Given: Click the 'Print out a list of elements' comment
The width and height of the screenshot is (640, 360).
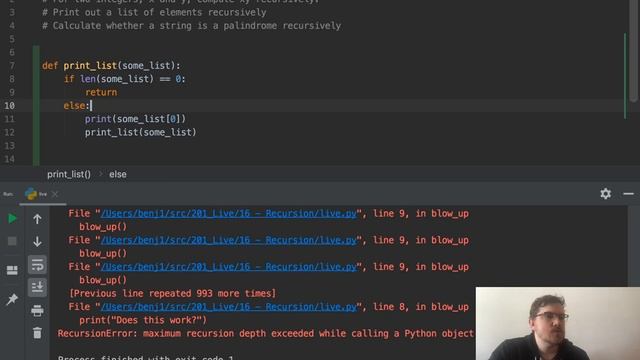Looking at the screenshot, I should point(154,12).
